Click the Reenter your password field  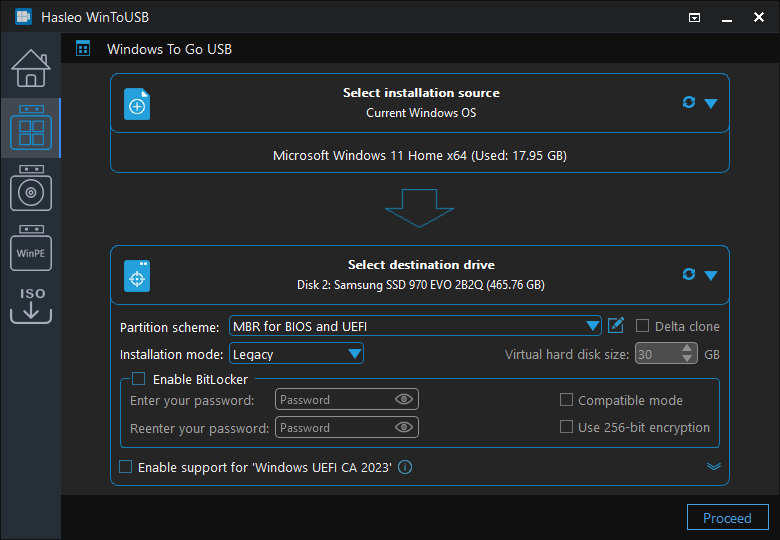(x=347, y=427)
